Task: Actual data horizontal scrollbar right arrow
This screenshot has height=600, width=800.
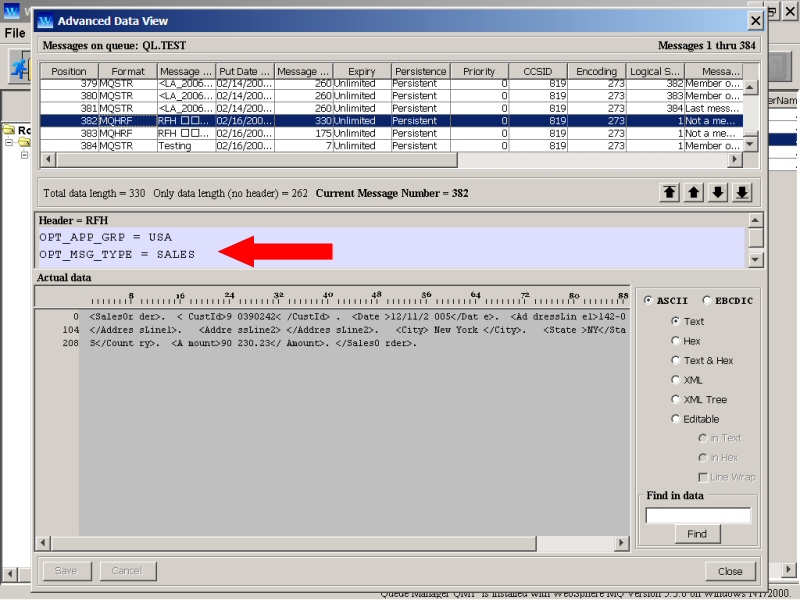Action: click(x=621, y=543)
